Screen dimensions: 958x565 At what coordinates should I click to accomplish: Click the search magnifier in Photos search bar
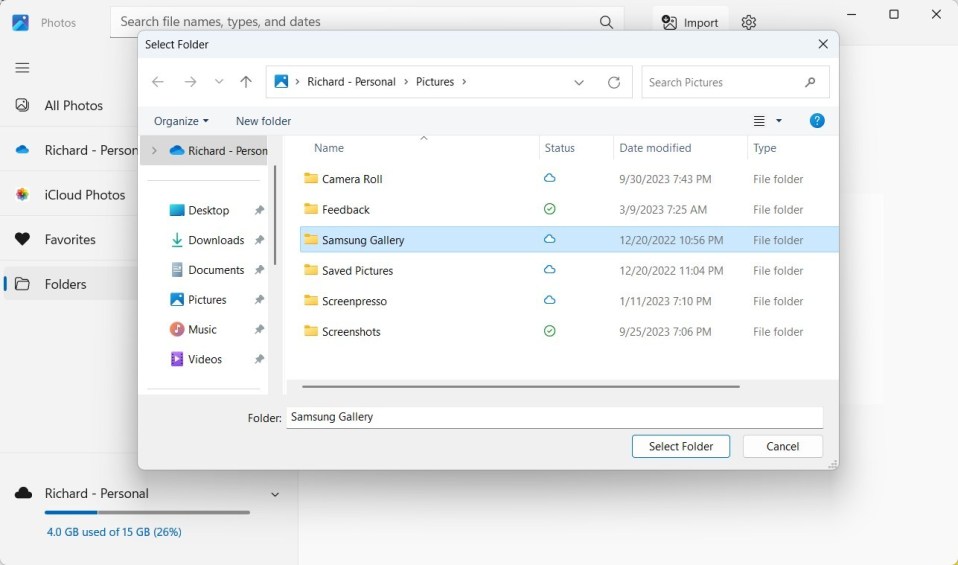606,22
